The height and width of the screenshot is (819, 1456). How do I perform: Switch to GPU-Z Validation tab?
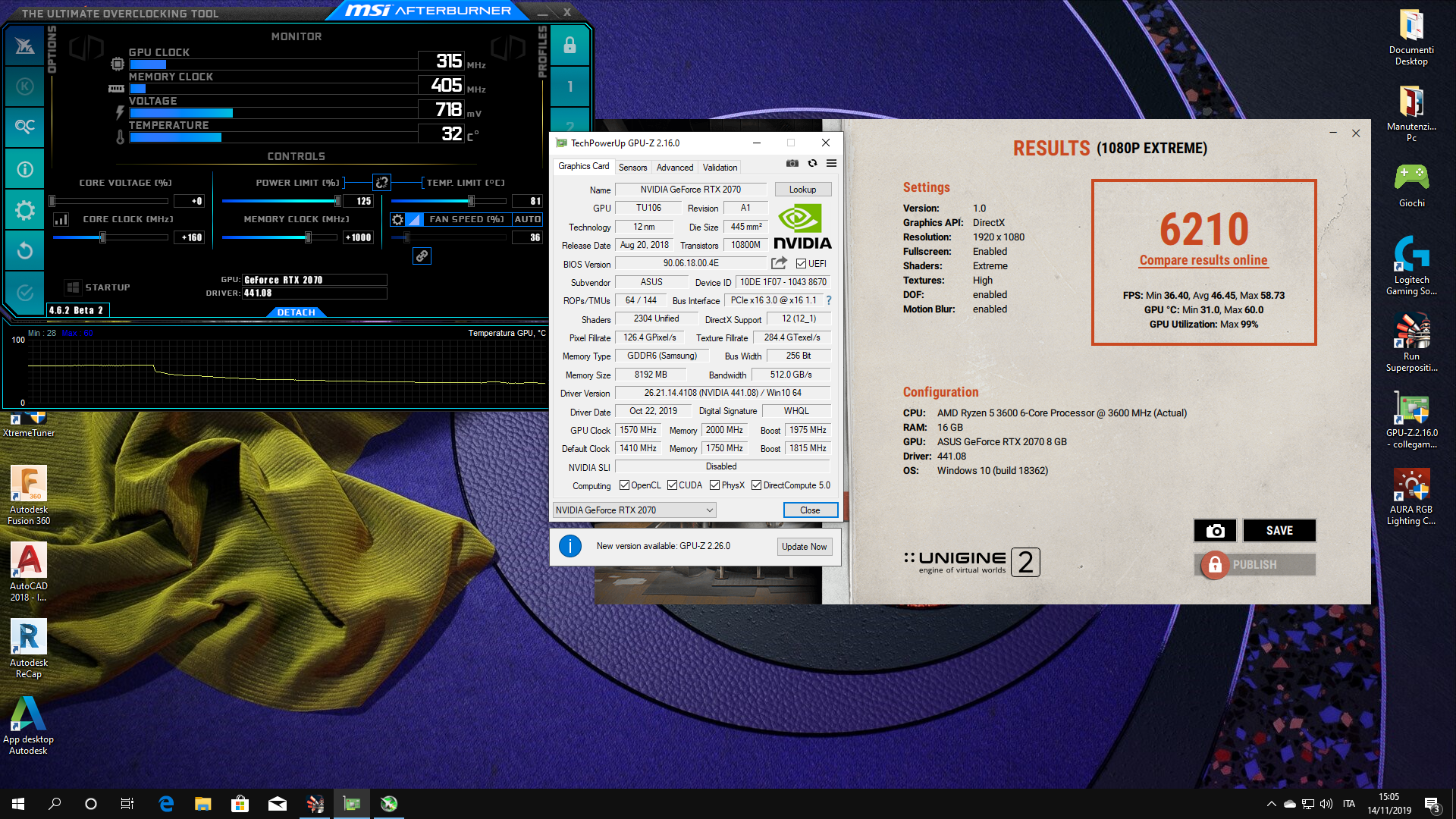(x=720, y=168)
